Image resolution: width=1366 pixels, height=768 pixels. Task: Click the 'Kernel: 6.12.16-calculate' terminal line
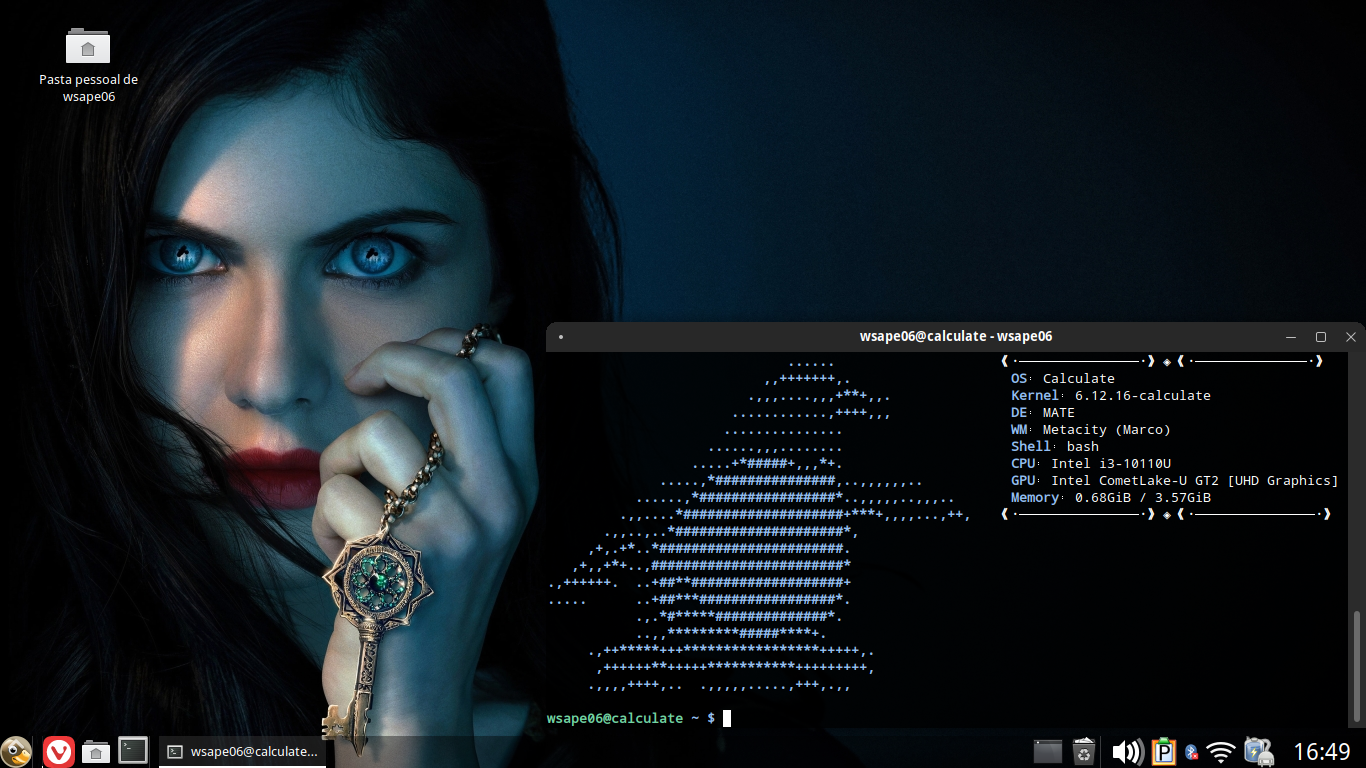tap(1111, 395)
